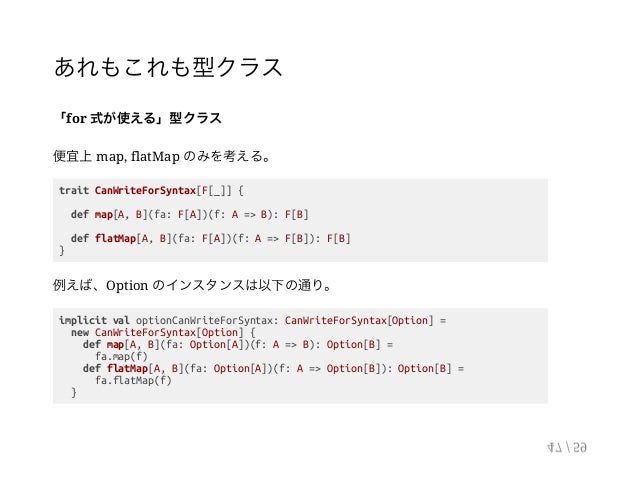Click the optionCanWriteForSyntax identifier
Image resolution: width=638 pixels, height=479 pixels.
[204, 320]
